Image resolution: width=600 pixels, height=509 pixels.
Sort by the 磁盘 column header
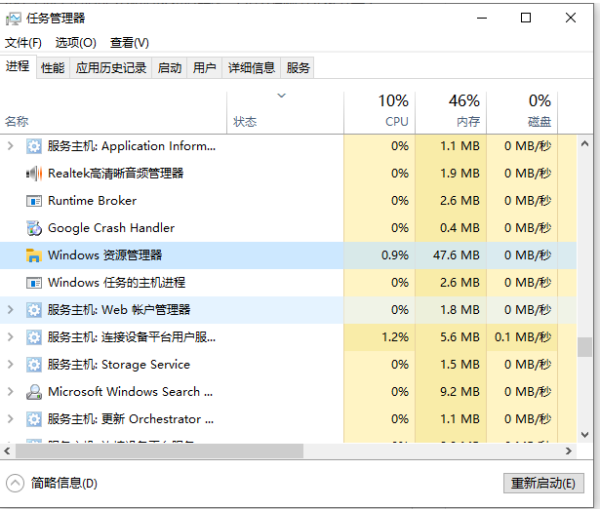[522, 113]
